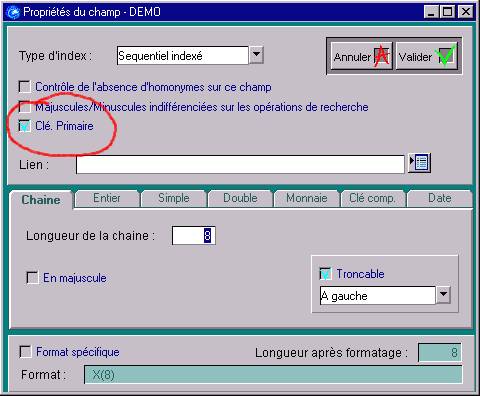480x396 pixels.
Task: Close the Propriétés du champ window
Action: coord(466,12)
